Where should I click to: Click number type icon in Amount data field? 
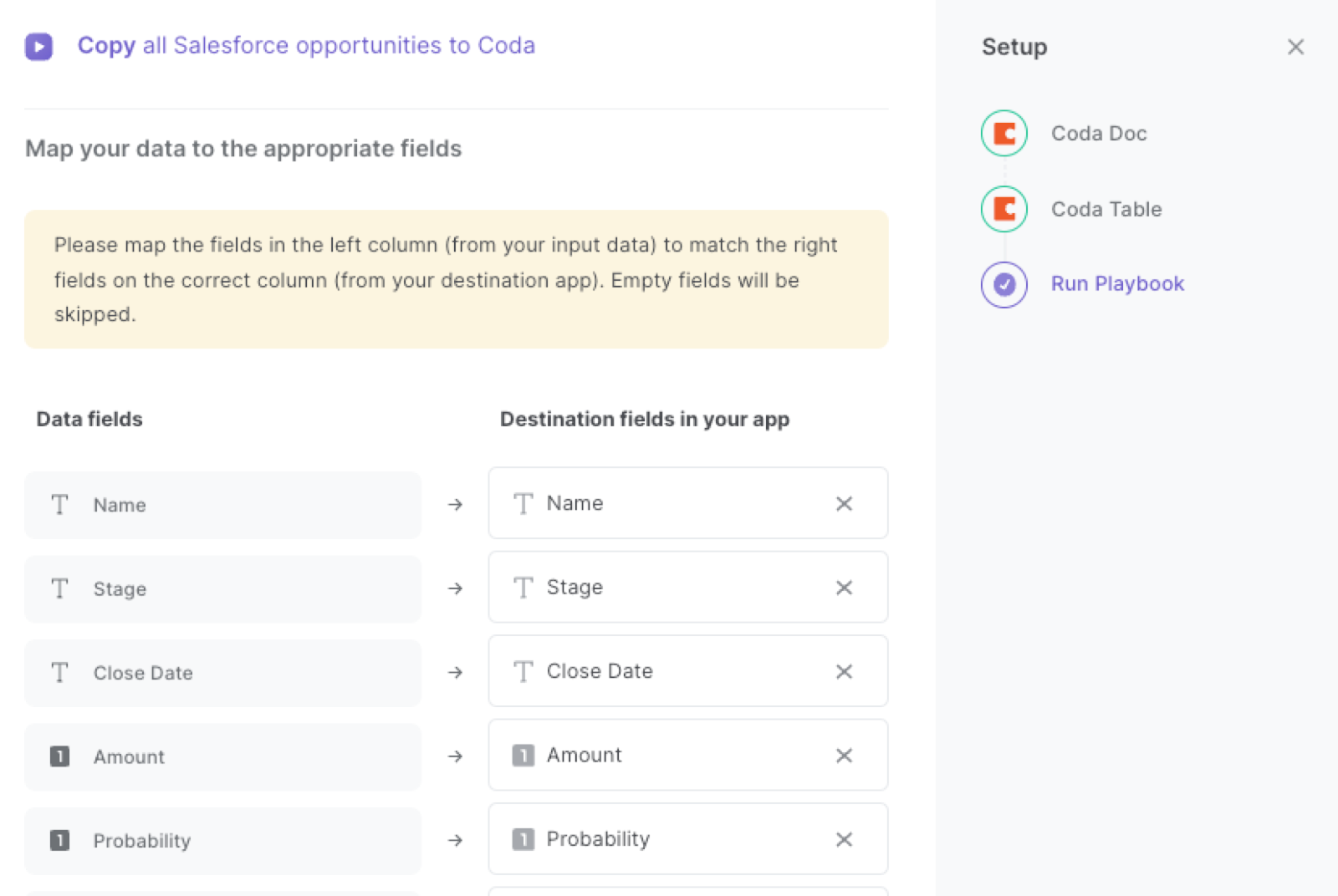tap(59, 756)
